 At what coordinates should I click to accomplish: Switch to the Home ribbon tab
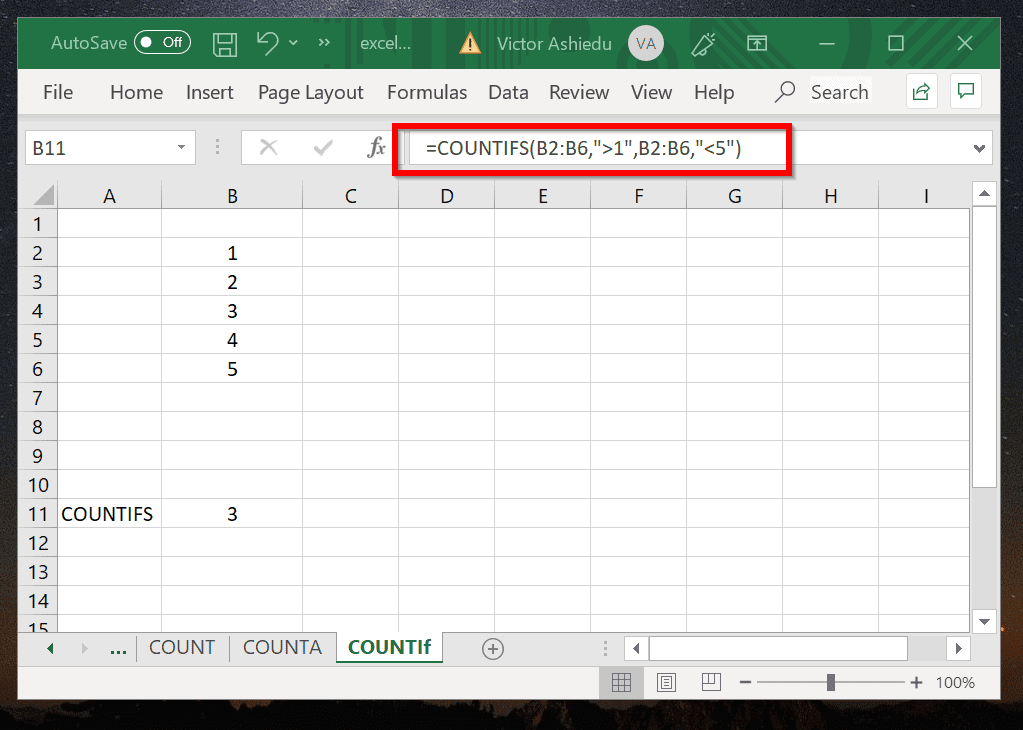coord(136,92)
